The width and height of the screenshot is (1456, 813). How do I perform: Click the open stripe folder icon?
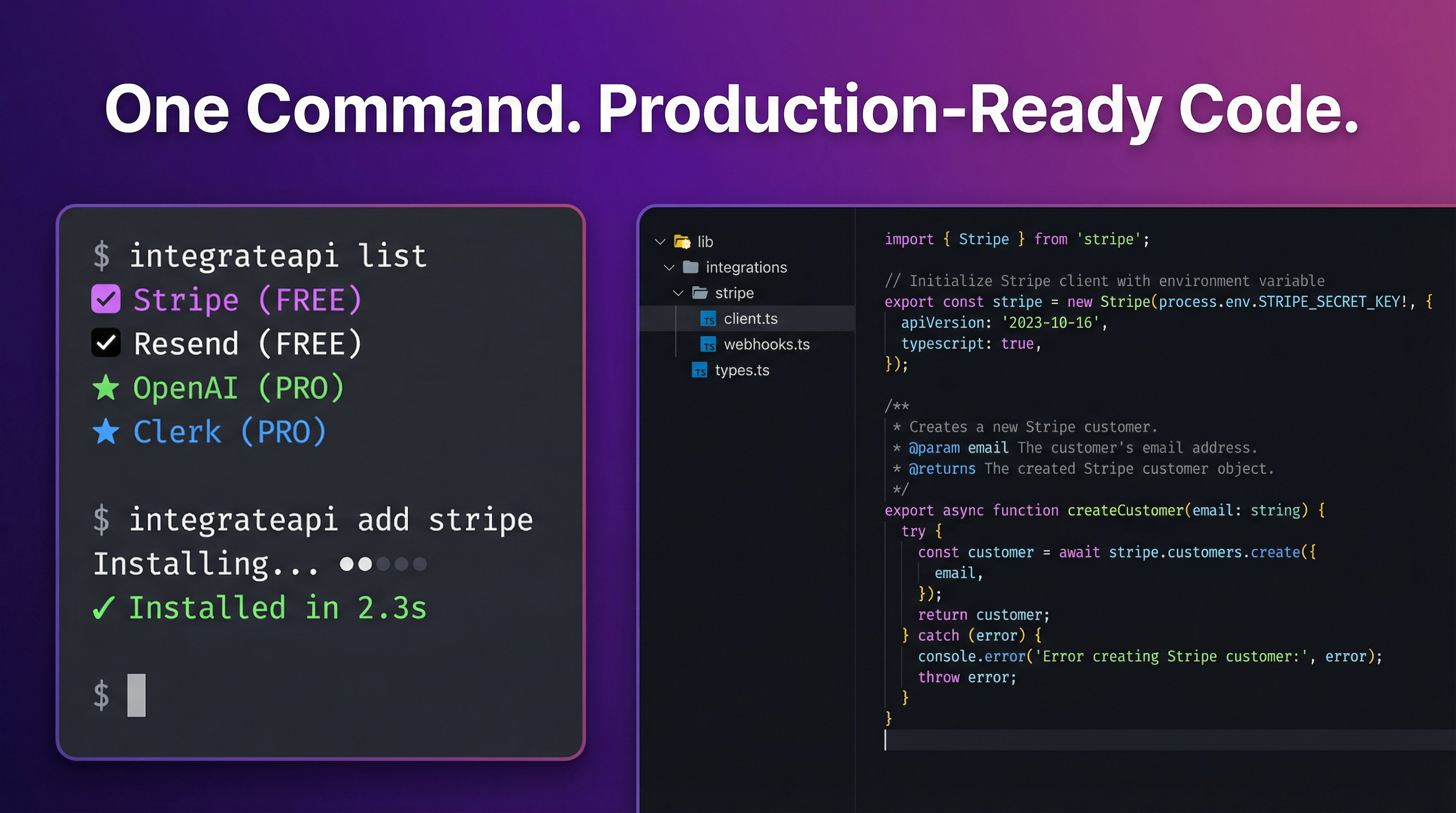click(x=700, y=293)
